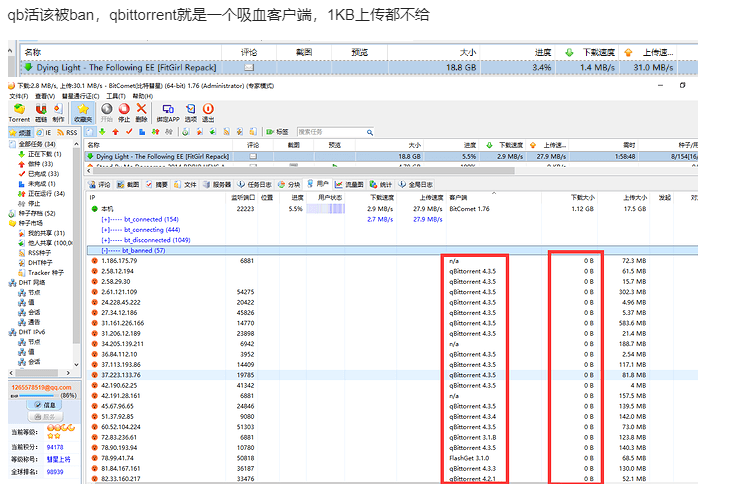Open 选项 options toolbar icon
The height and width of the screenshot is (487, 739).
(189, 111)
